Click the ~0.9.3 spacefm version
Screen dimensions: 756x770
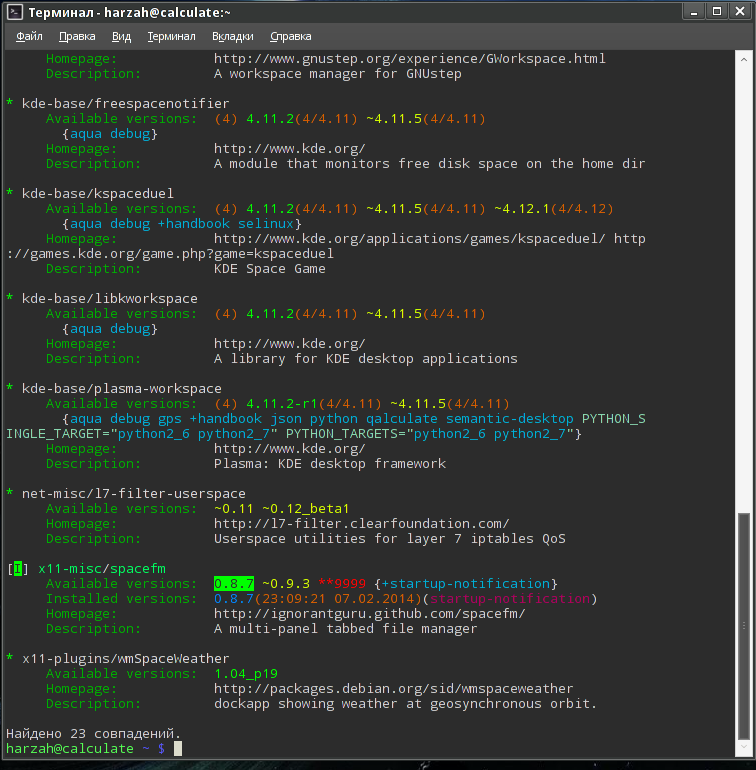[286, 584]
